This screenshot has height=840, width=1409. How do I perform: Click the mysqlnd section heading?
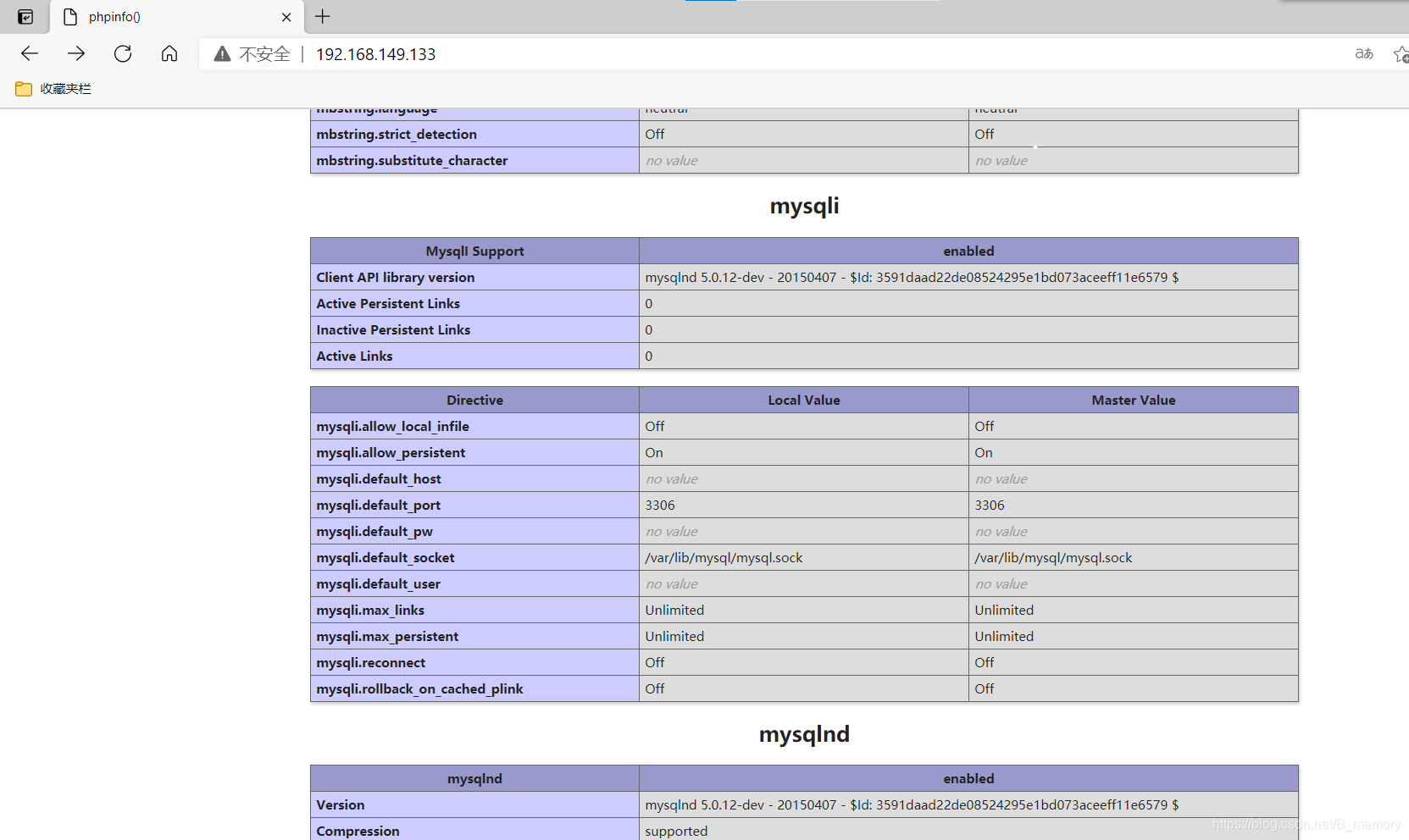(x=804, y=734)
